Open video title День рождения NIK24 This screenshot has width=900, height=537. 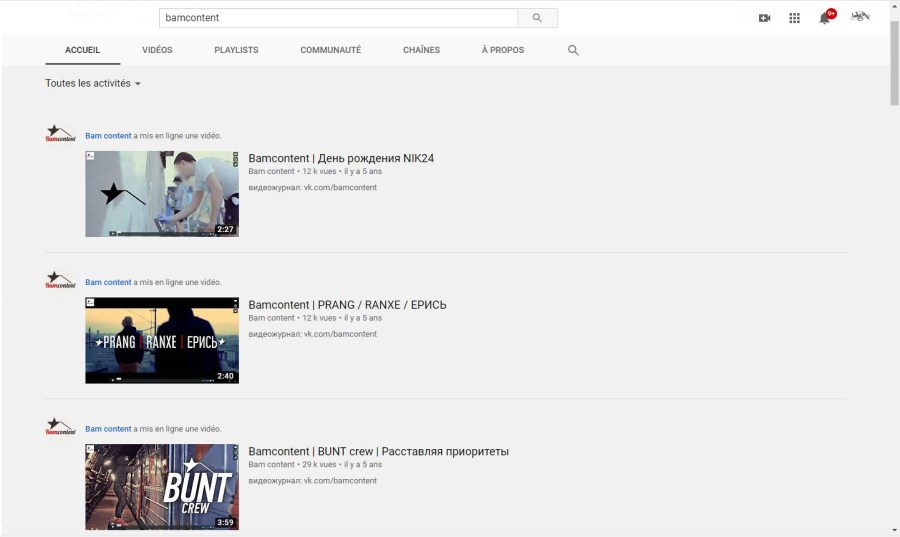(341, 158)
